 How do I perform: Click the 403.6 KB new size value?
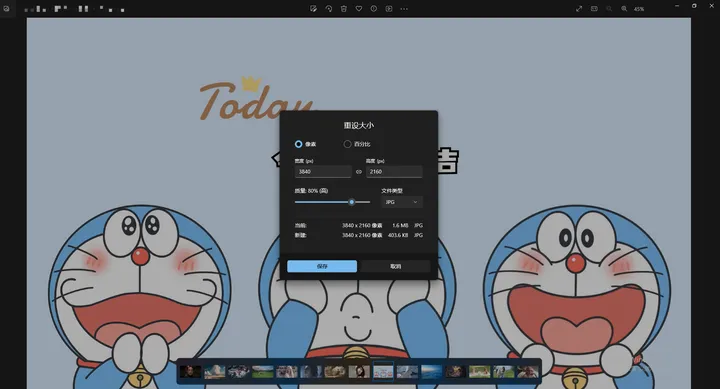coord(398,235)
